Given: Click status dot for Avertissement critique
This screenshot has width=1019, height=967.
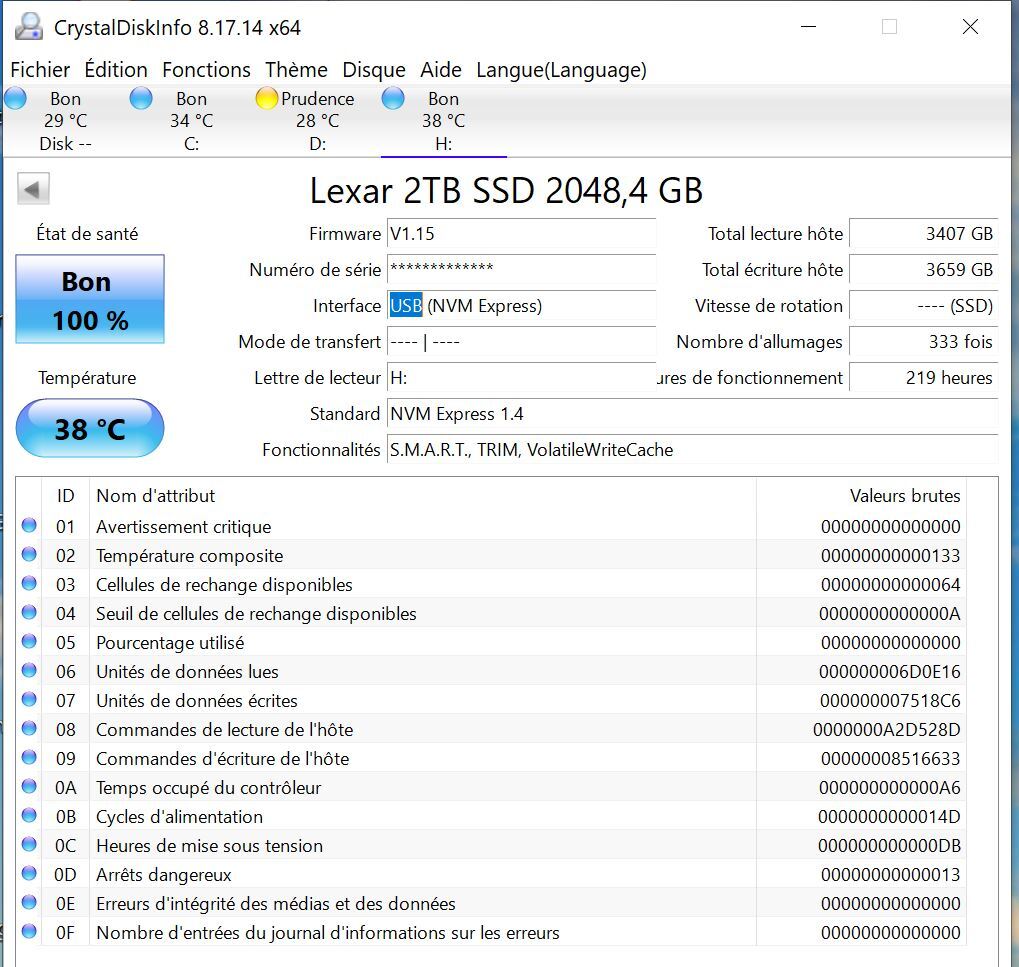Looking at the screenshot, I should tap(29, 525).
